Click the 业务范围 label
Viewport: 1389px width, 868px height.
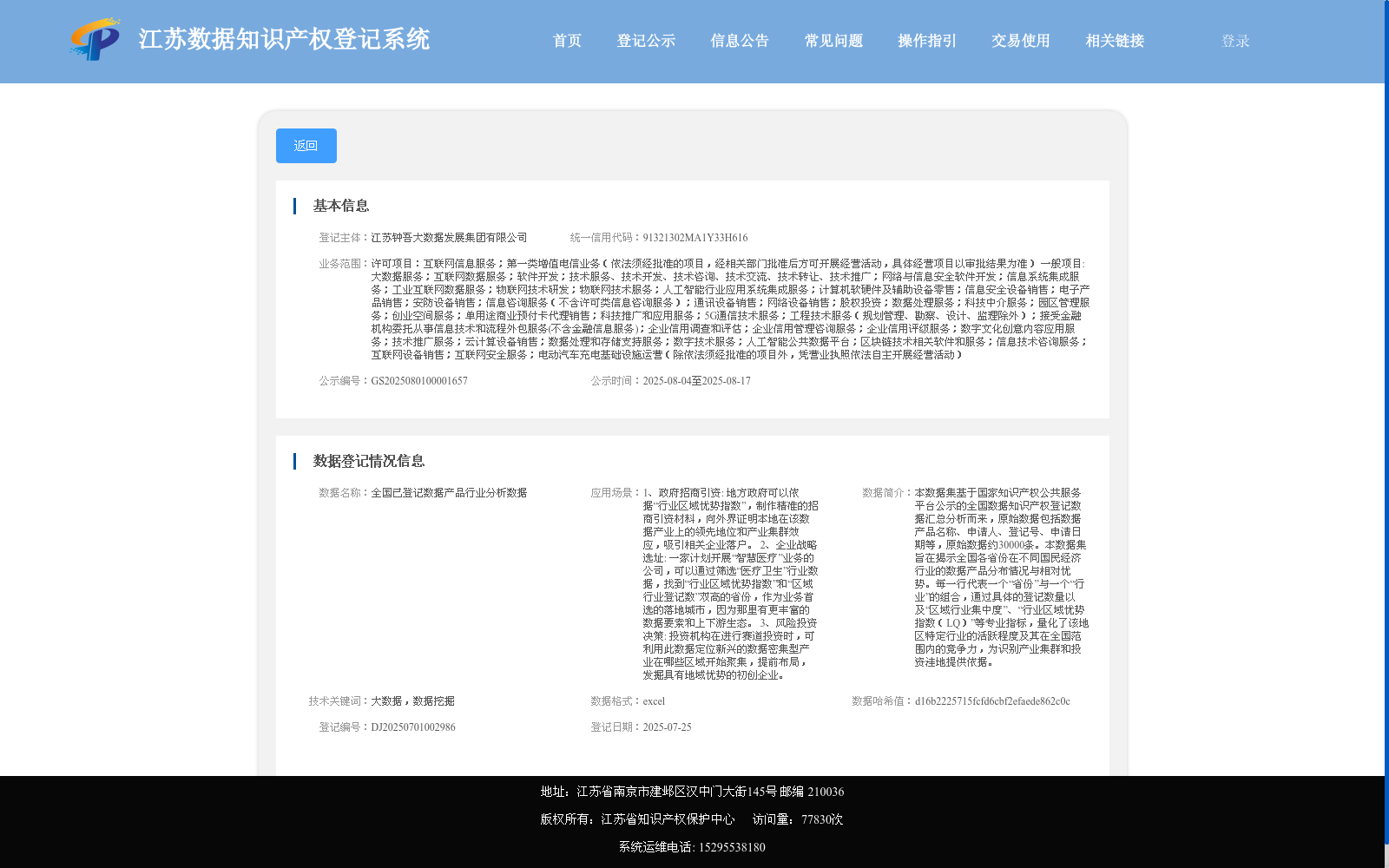coord(344,263)
